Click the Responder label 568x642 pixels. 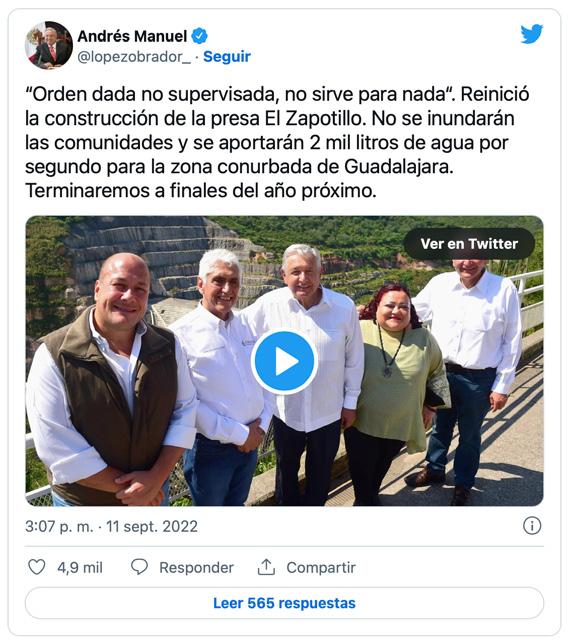pyautogui.click(x=196, y=567)
